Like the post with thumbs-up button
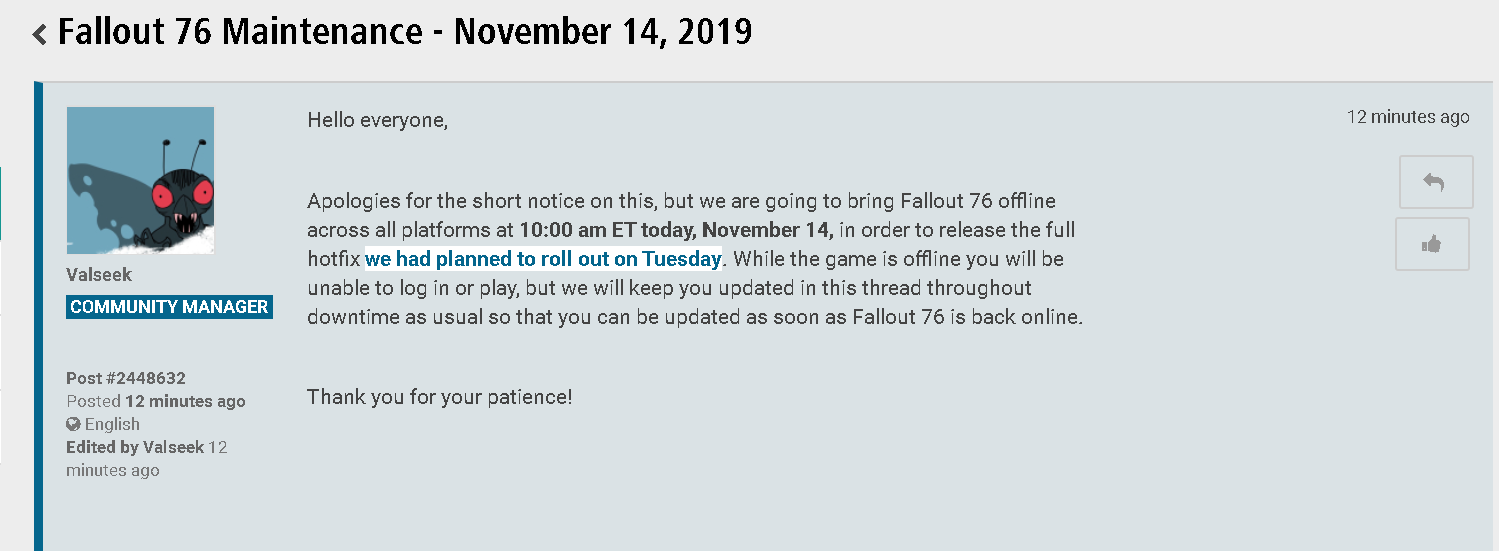 click(1432, 244)
